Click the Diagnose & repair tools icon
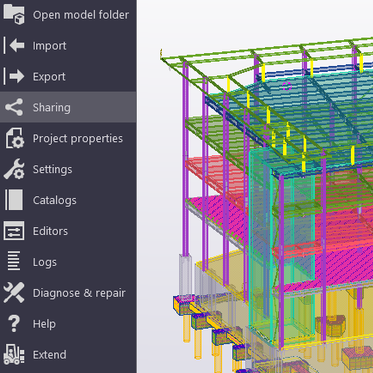 point(14,293)
